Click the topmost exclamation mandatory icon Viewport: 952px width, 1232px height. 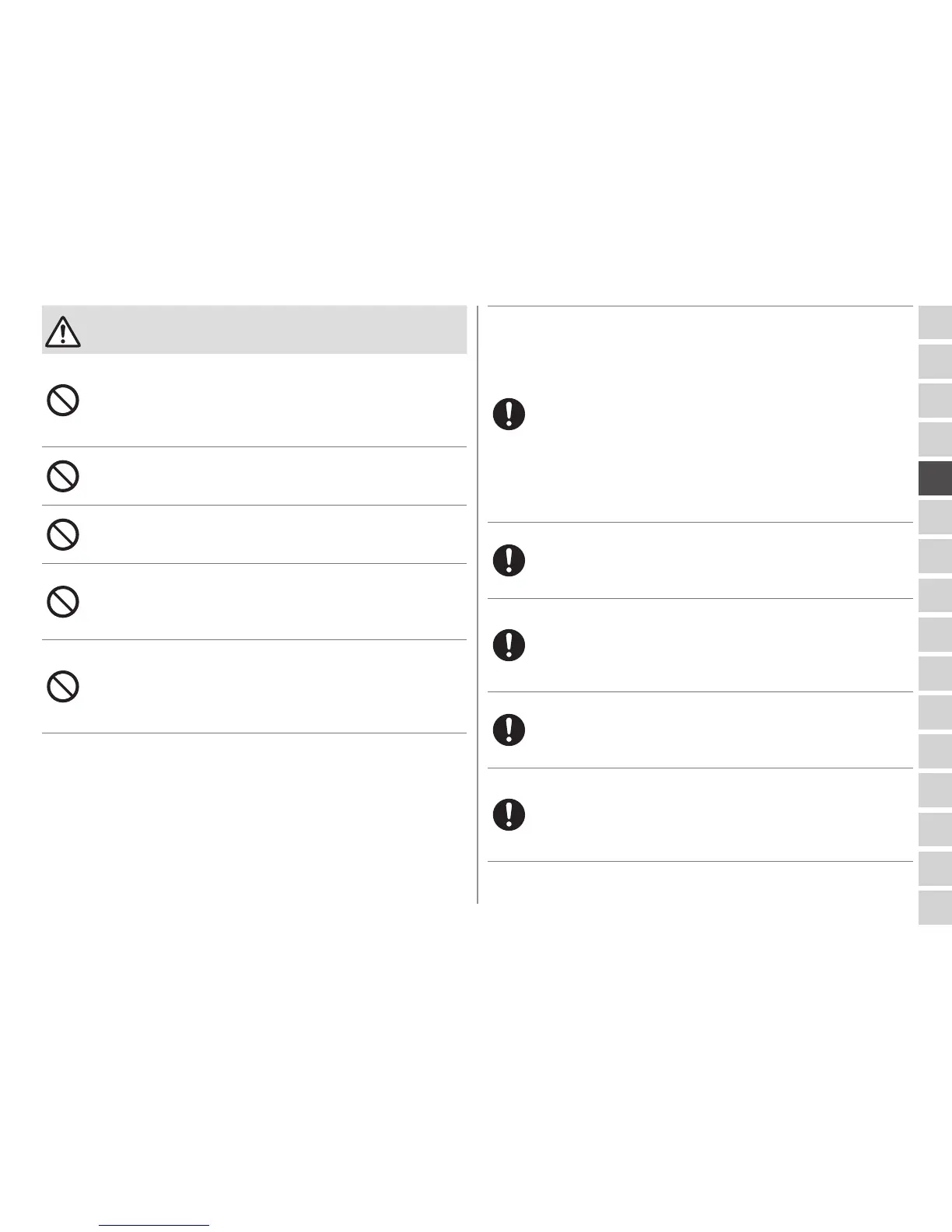click(509, 415)
